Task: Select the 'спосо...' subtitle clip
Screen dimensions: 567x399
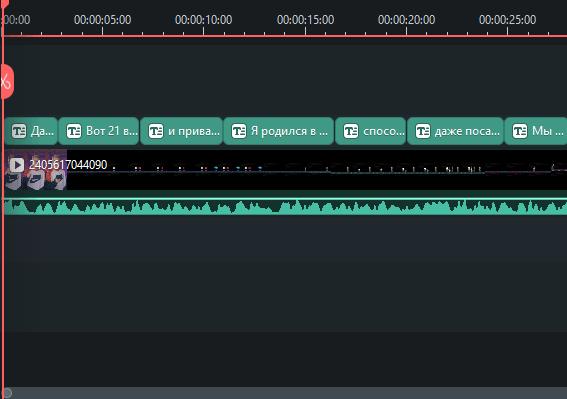Action: click(x=371, y=131)
